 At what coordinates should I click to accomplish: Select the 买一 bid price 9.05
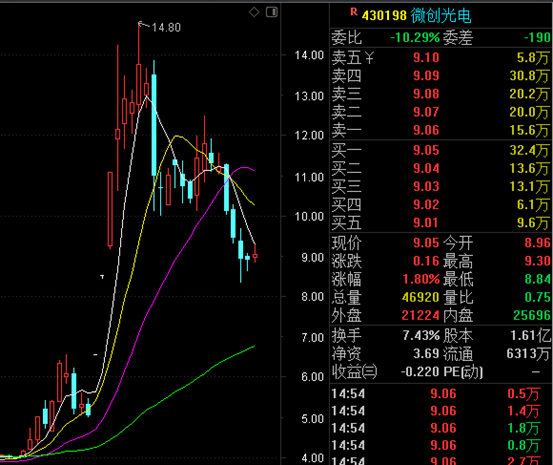[426, 150]
